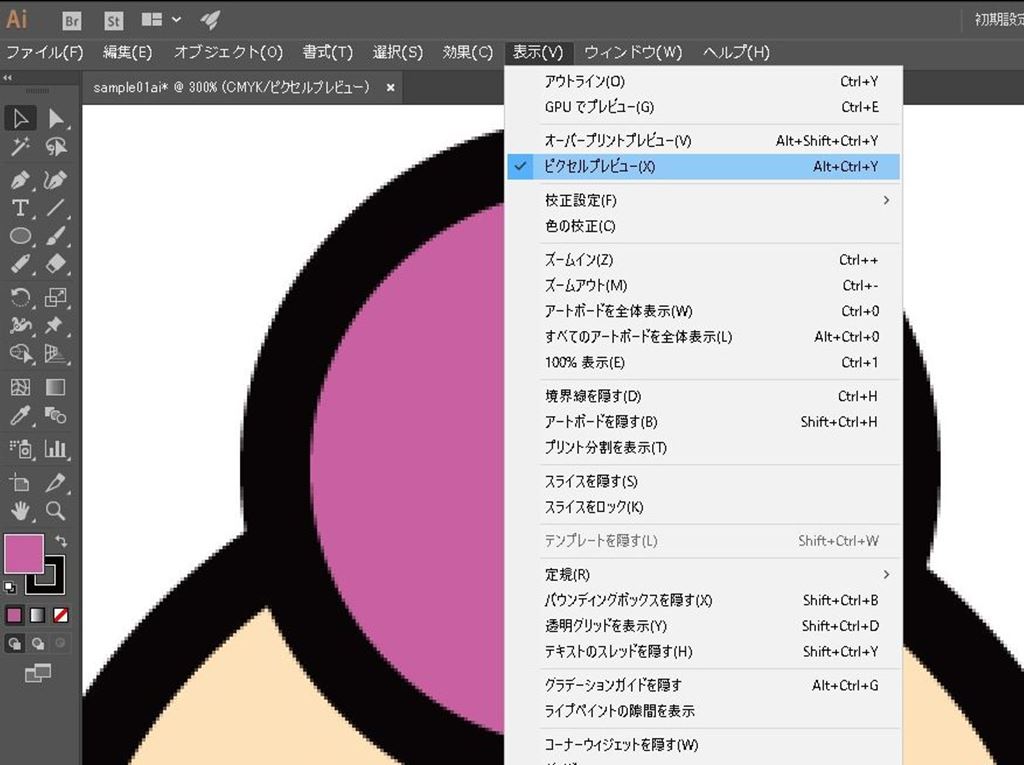Activate the Eyedropper tool
The image size is (1024, 765).
click(x=20, y=414)
